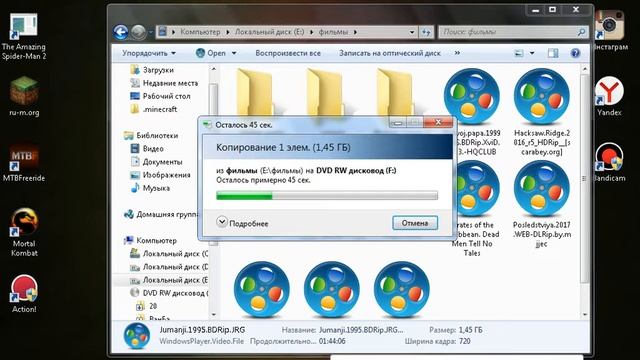Image resolution: width=640 pixels, height=360 pixels.
Task: Select Библиотеки in the navigation pane
Action: click(151, 136)
